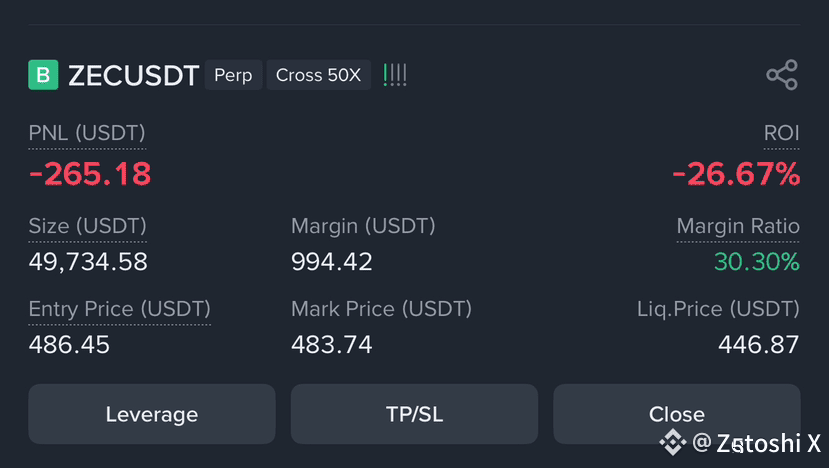Tap the Margin Ratio label

point(738,226)
